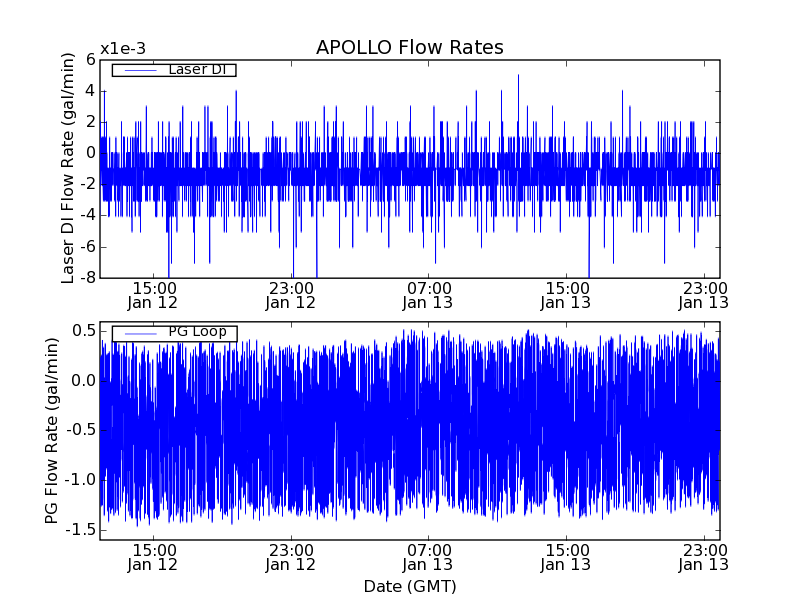
Task: Click the "-4" tick on Laser DI axis
Action: coord(88,215)
